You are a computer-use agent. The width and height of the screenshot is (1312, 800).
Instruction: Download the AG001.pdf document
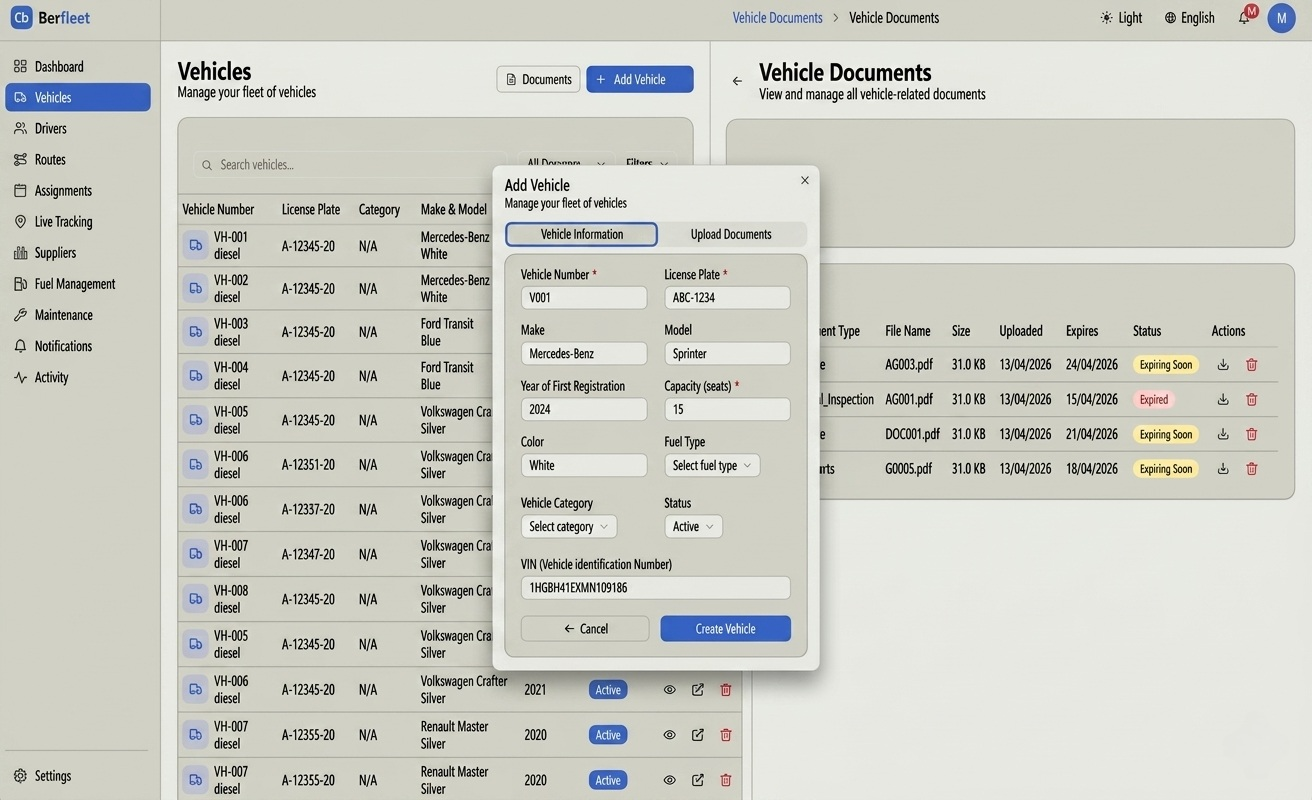[1223, 399]
